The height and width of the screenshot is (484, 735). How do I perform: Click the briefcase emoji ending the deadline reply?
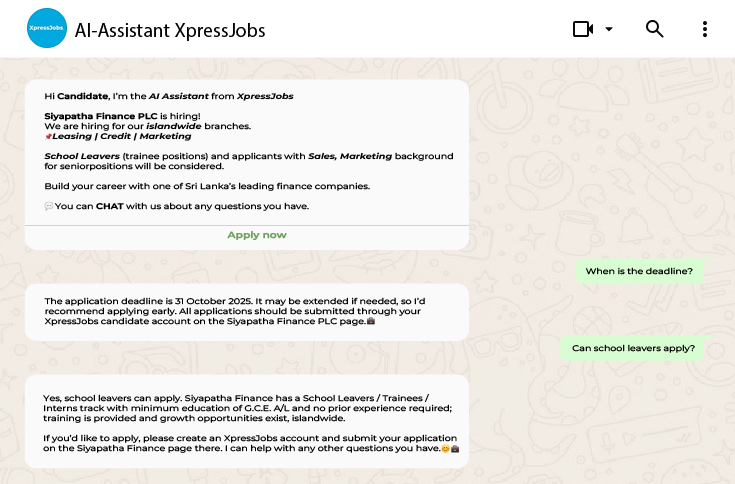(x=371, y=321)
